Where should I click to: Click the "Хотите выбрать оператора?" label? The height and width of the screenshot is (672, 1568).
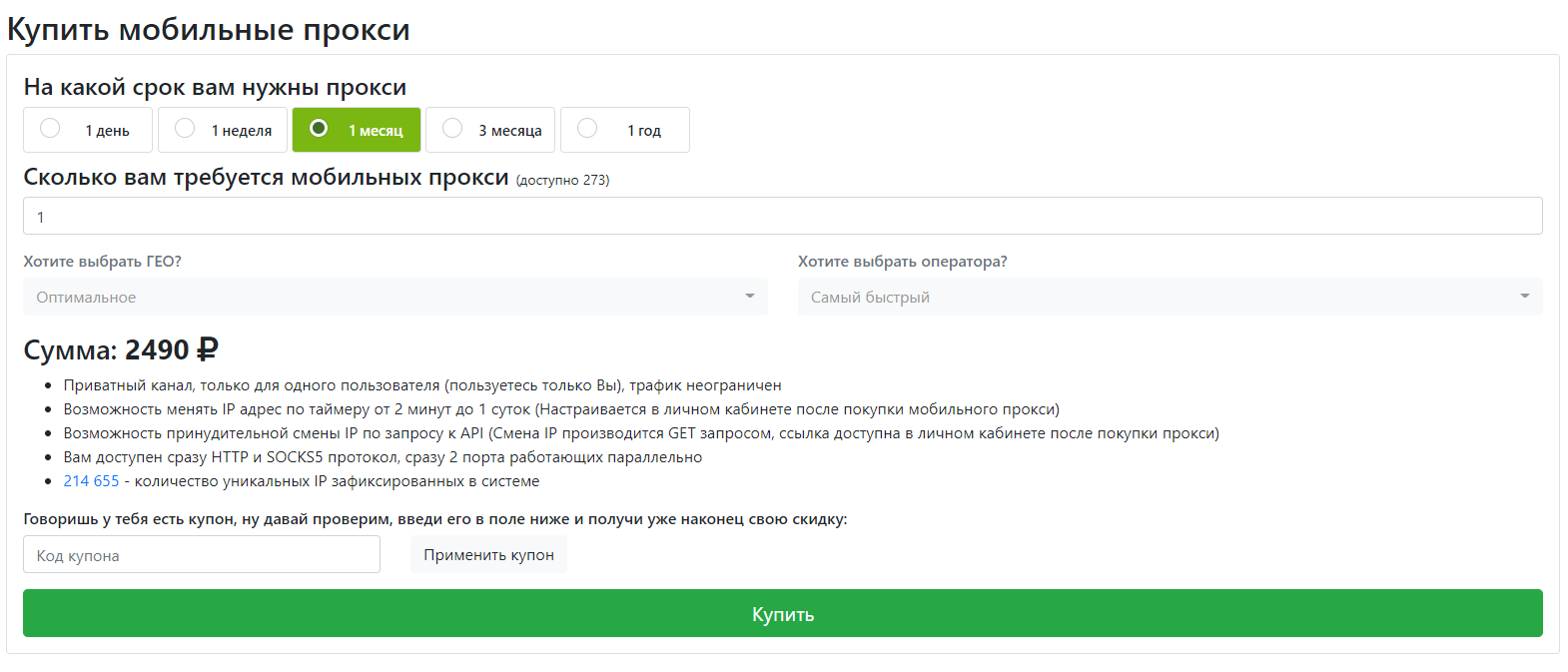tap(902, 262)
